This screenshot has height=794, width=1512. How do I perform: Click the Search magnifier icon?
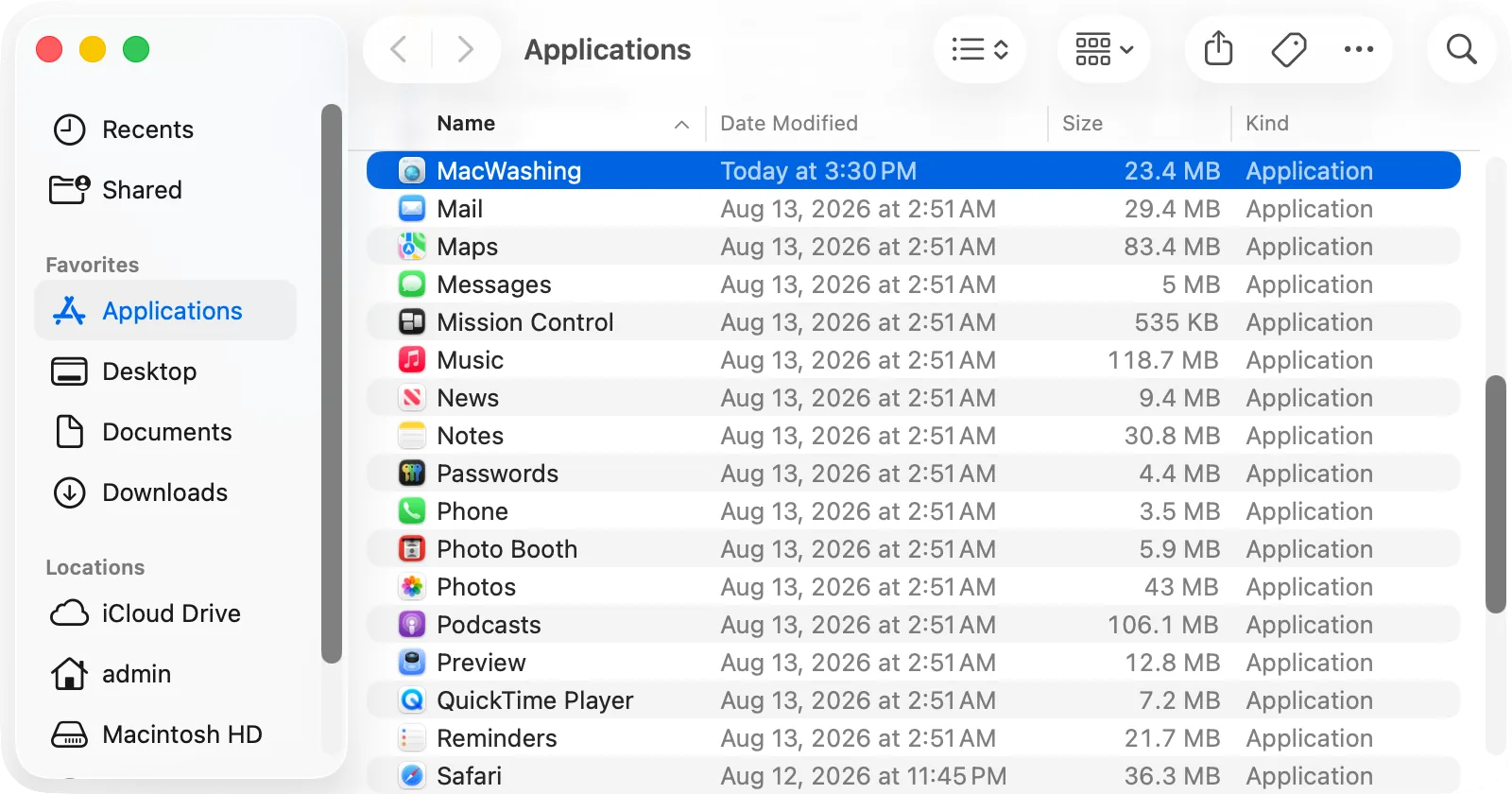pyautogui.click(x=1461, y=49)
